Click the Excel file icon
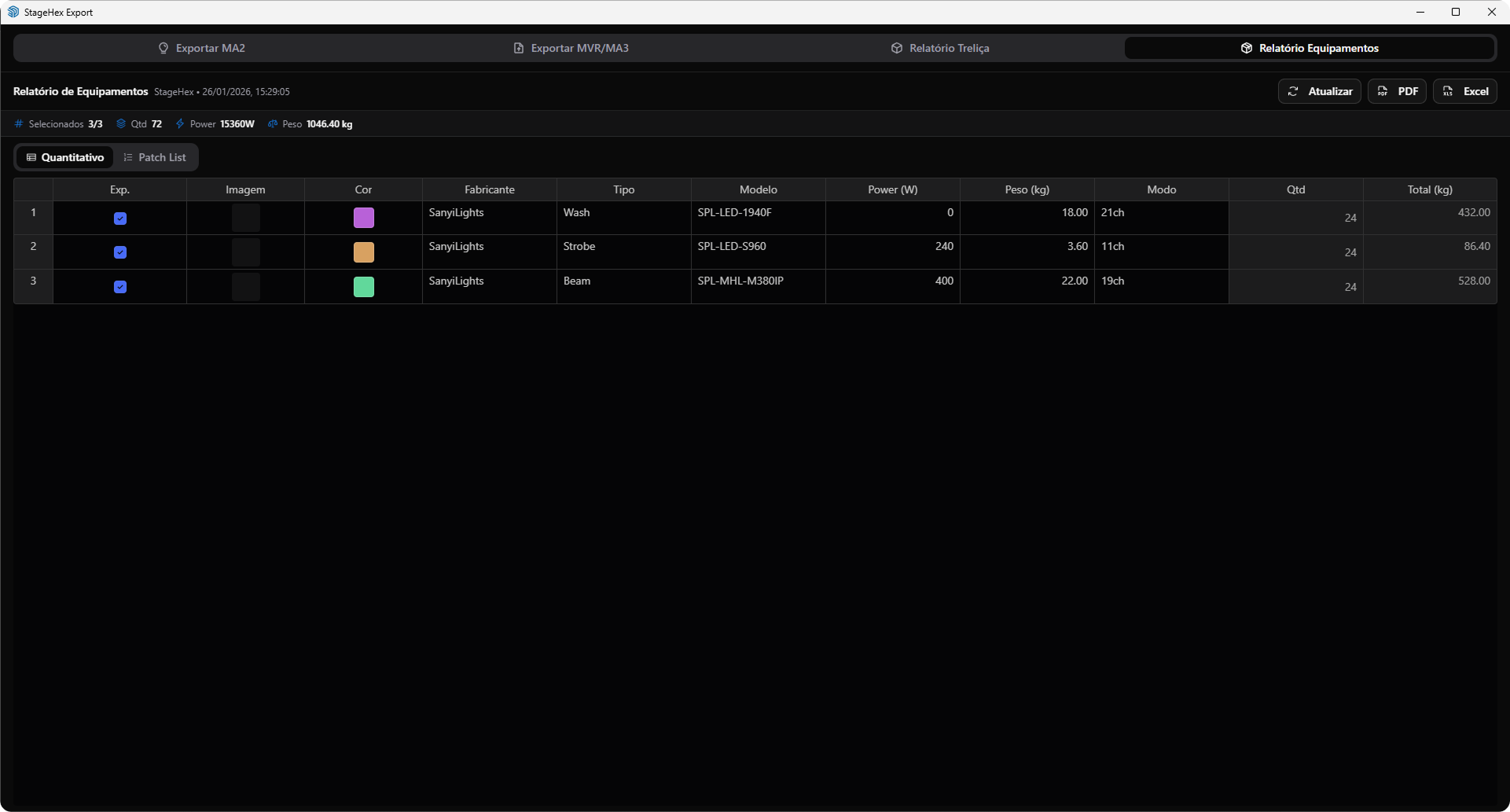Image resolution: width=1510 pixels, height=812 pixels. coord(1448,91)
